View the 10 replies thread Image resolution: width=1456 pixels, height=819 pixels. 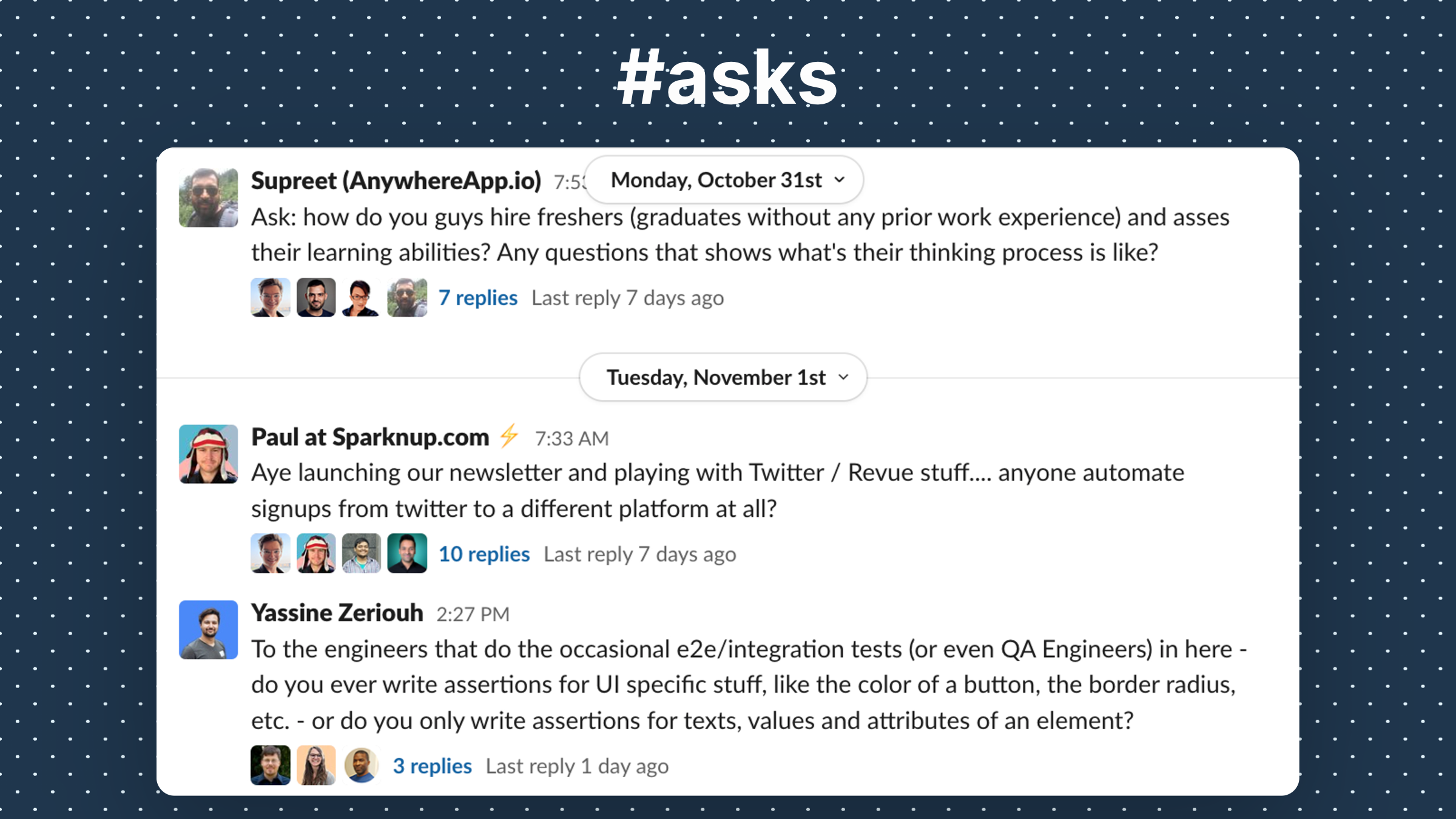click(484, 554)
